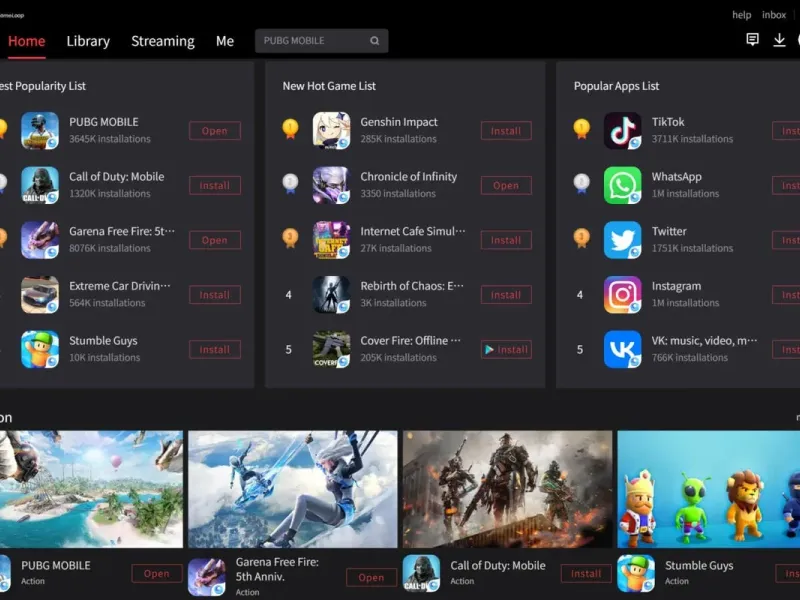This screenshot has width=800, height=600.
Task: Install Cover Fire: Offline
Action: click(x=506, y=349)
